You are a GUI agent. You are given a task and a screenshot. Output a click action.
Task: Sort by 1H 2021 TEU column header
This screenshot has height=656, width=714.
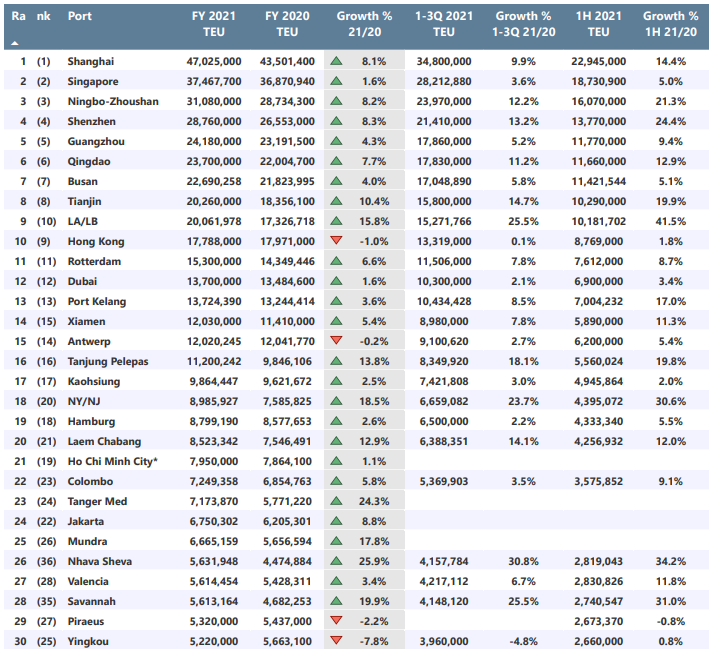pos(598,24)
